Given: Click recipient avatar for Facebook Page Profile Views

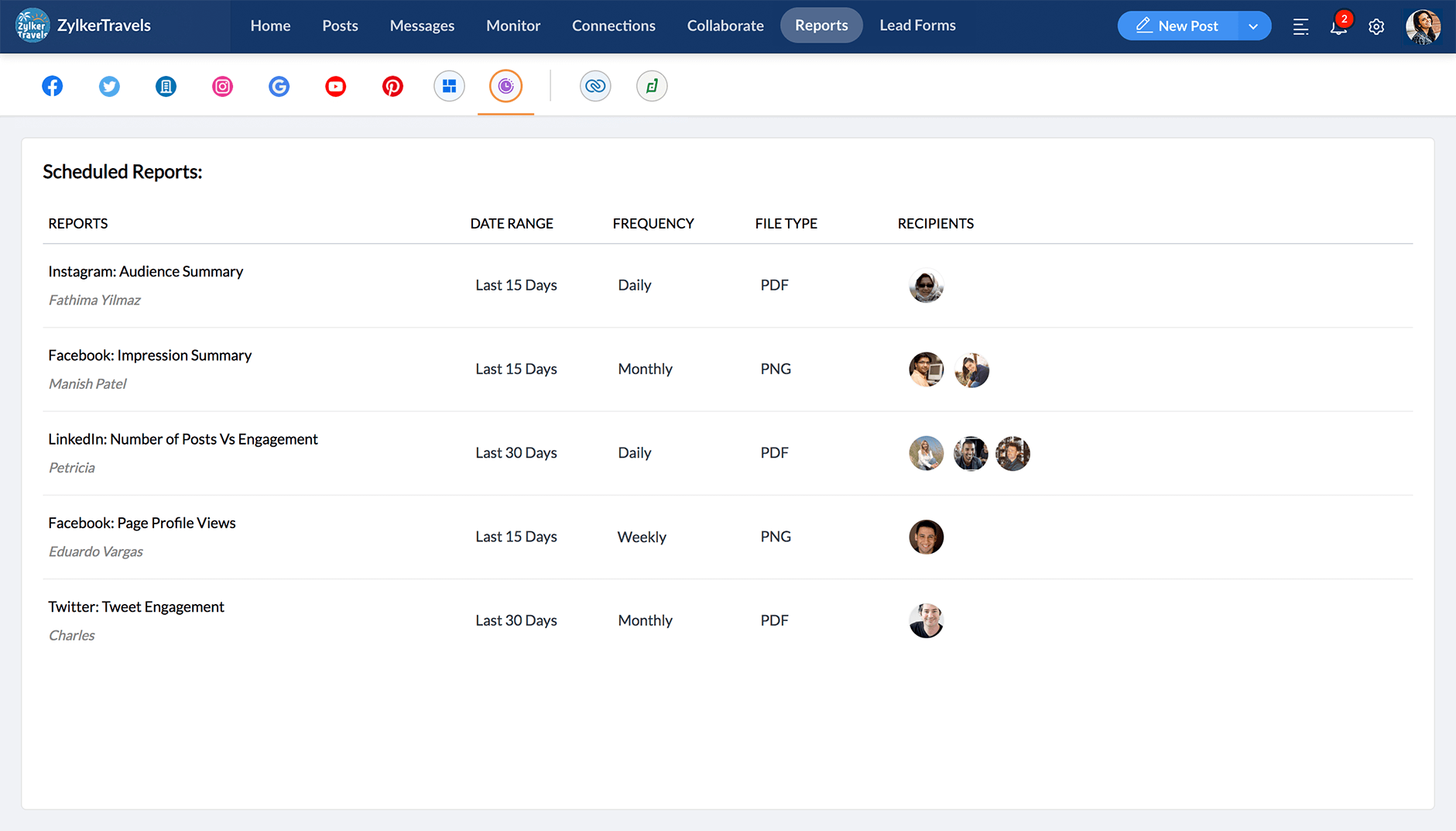Looking at the screenshot, I should (926, 537).
